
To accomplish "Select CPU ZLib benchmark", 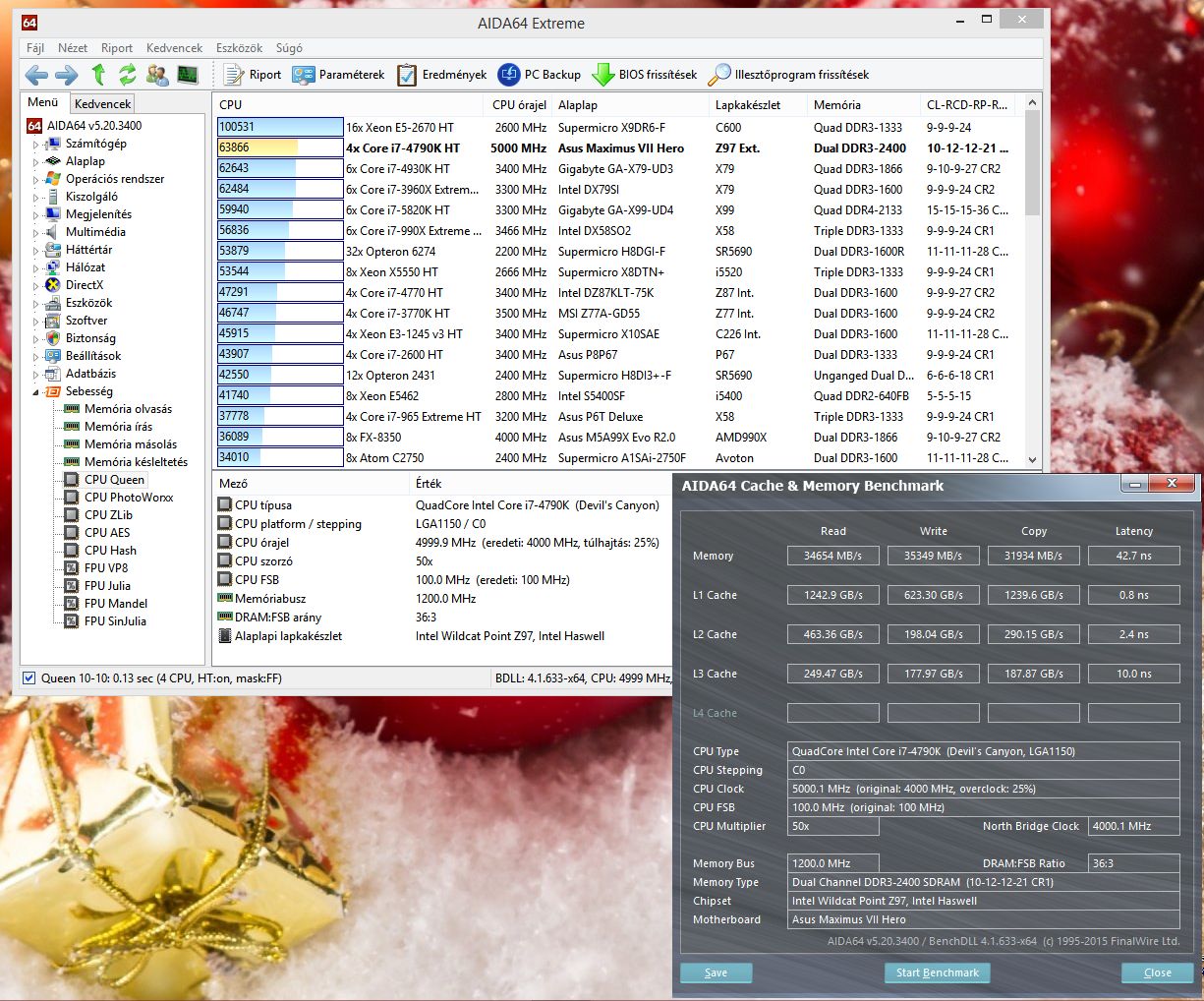I will tap(108, 515).
